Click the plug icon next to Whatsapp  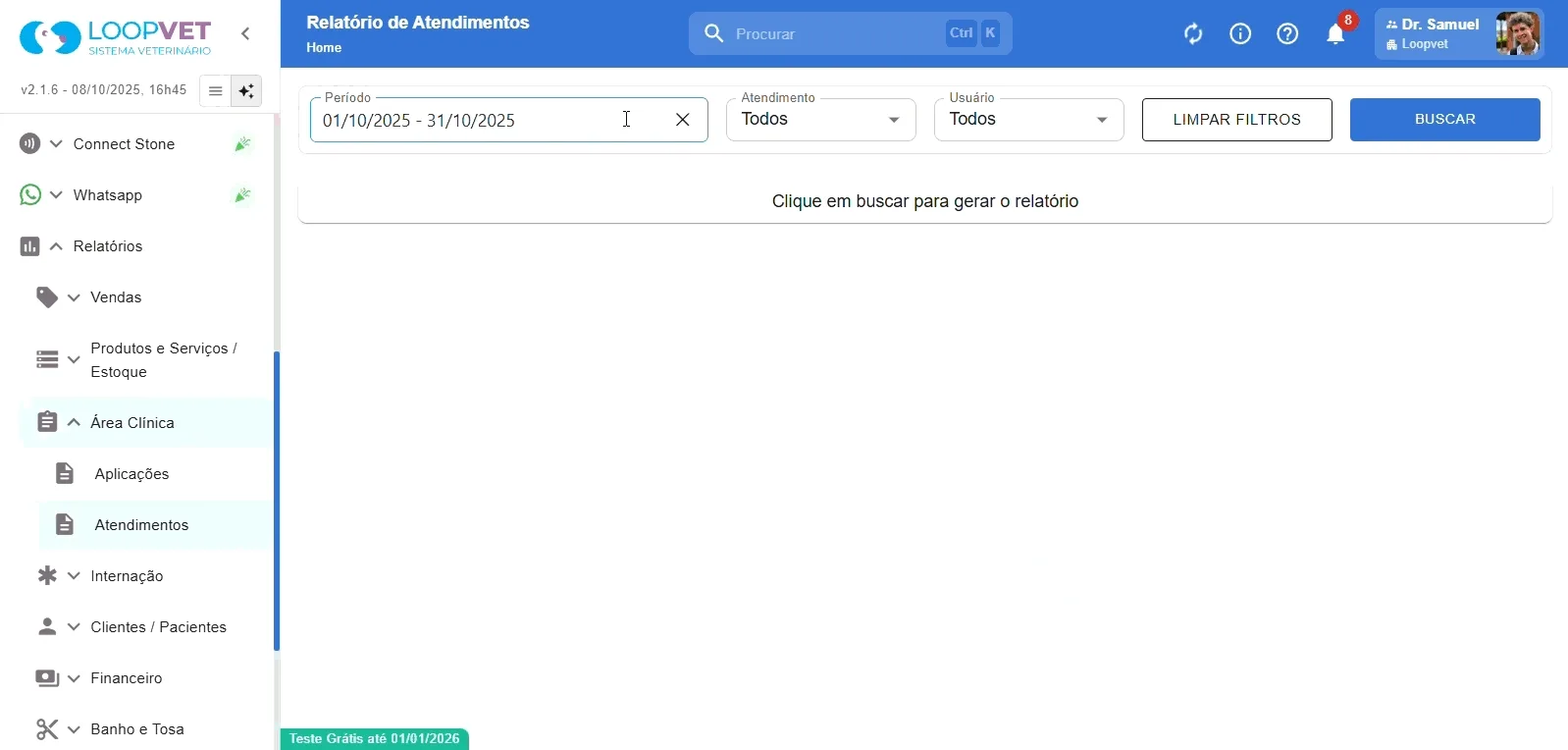[x=242, y=195]
